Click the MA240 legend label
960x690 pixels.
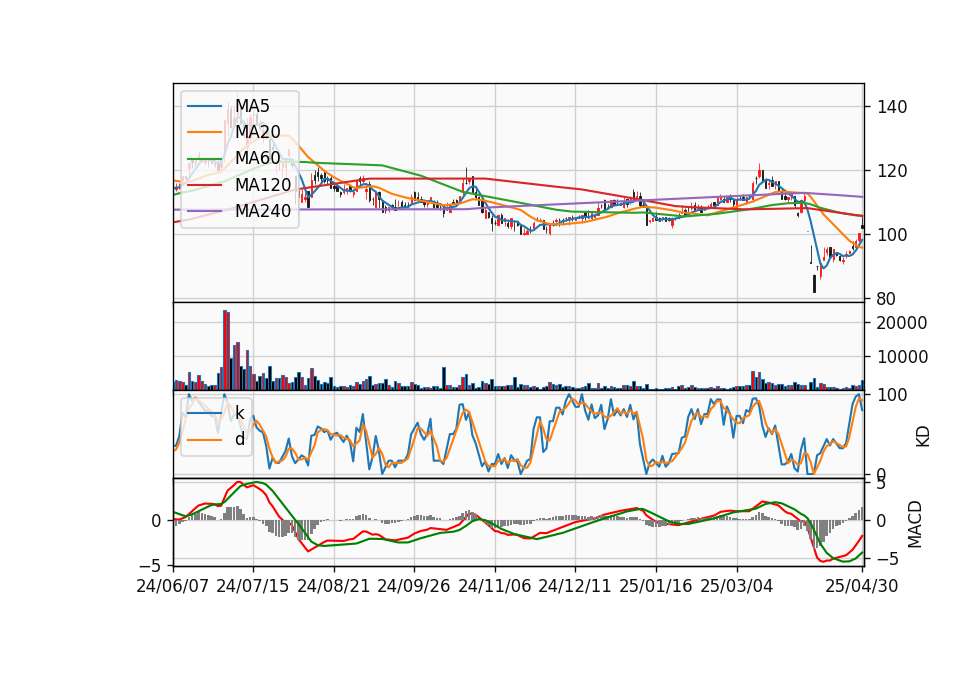263,211
